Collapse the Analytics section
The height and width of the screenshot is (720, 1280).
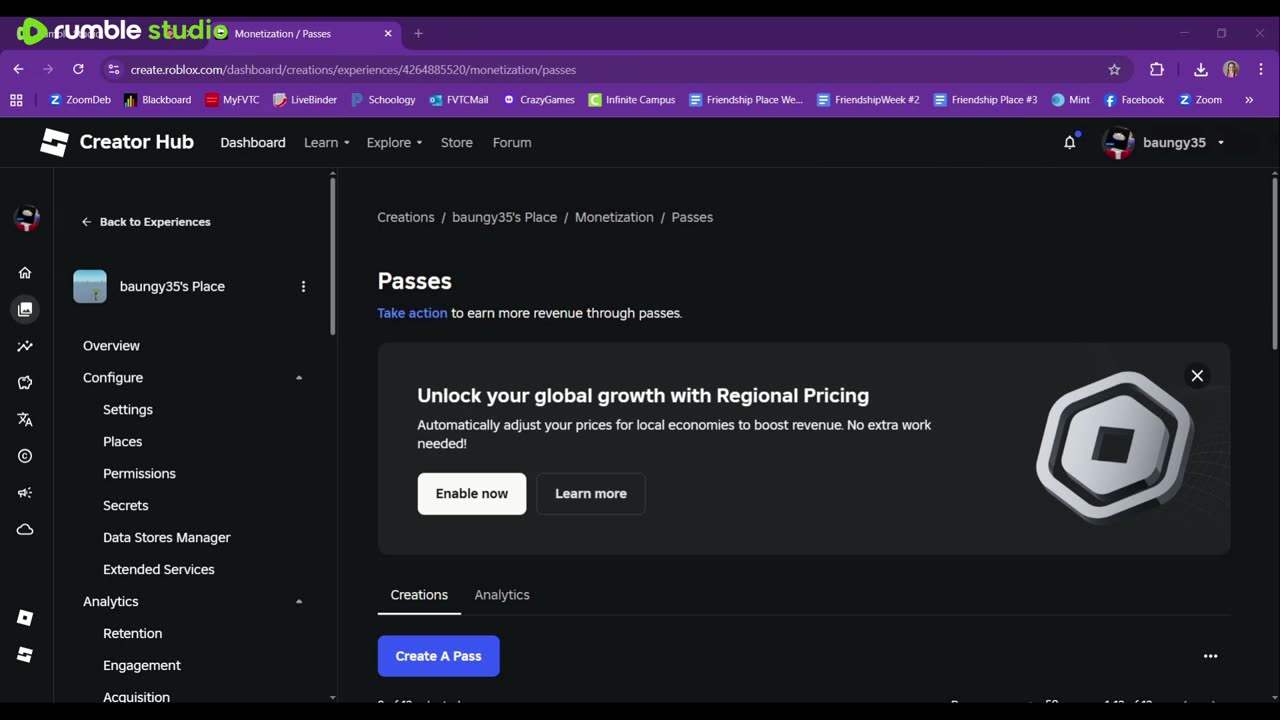[299, 602]
